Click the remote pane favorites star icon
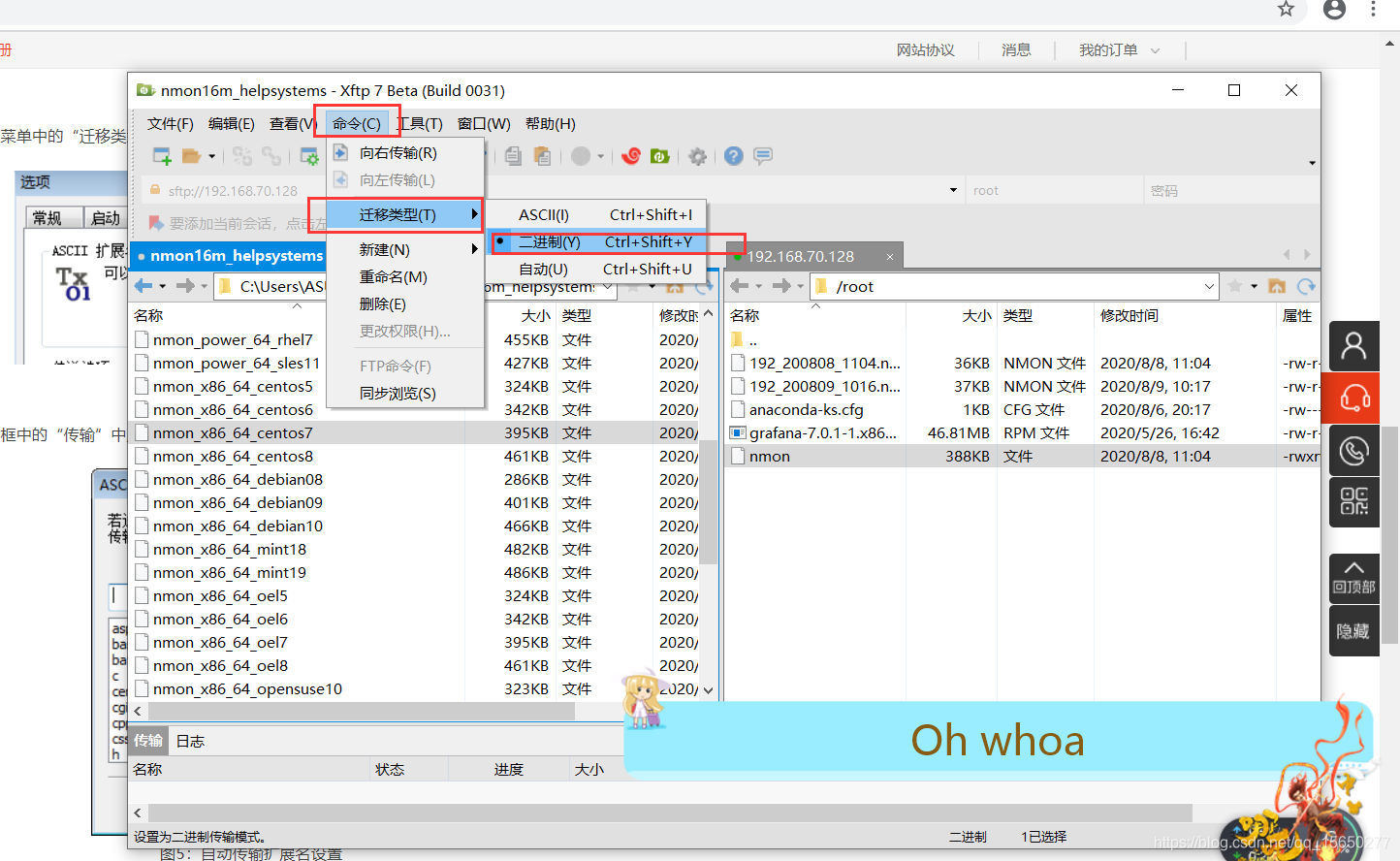Screen dimensions: 1400x861 [x=1235, y=286]
